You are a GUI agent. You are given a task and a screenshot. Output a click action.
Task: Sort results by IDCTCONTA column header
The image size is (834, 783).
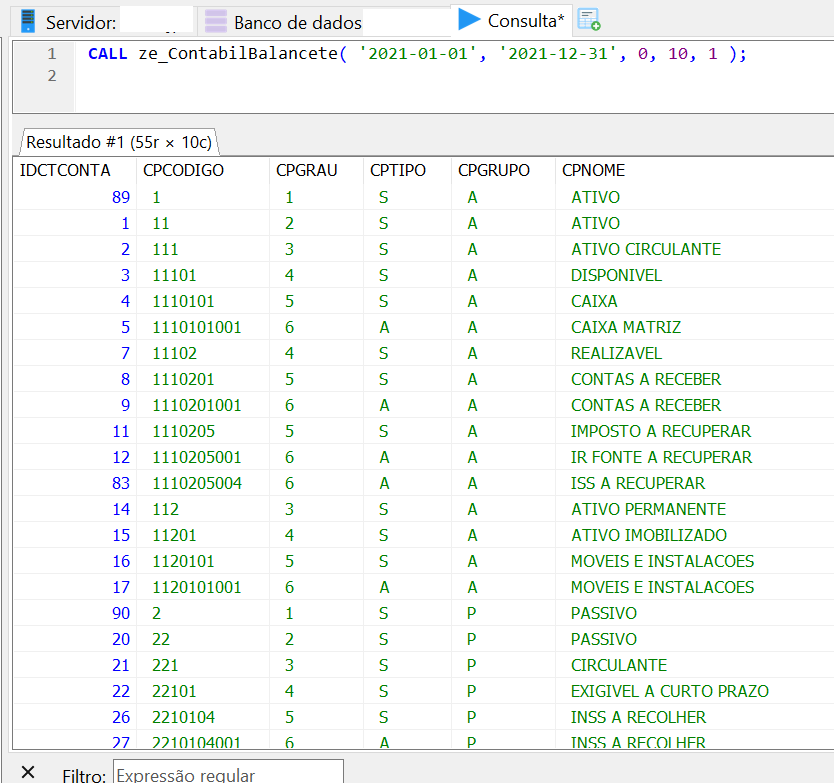[65, 170]
